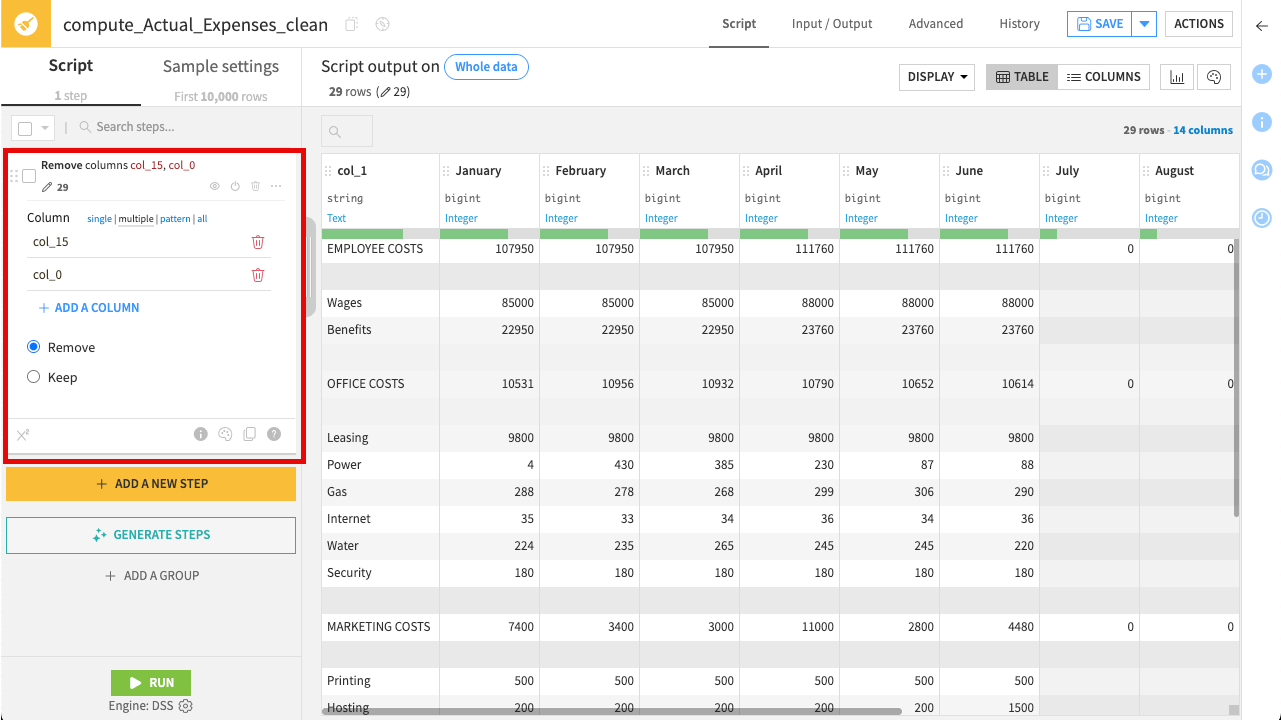The width and height of the screenshot is (1281, 720).
Task: Select the Keep radio button
Action: [x=34, y=377]
